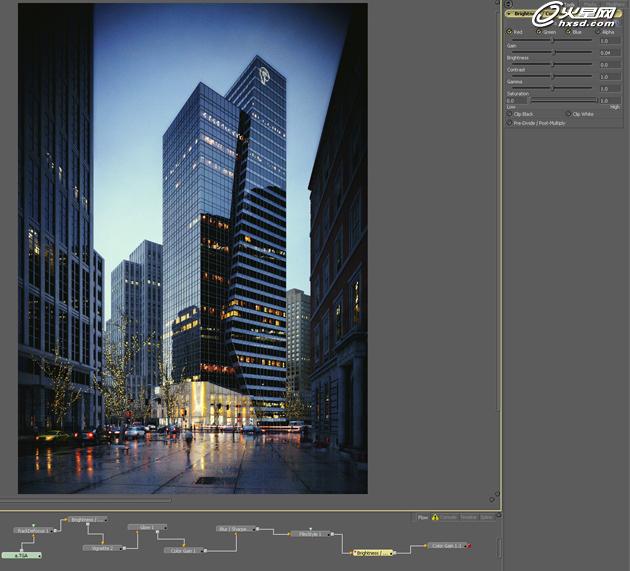630x571 pixels.
Task: Switch to the Flow tab
Action: [x=422, y=517]
